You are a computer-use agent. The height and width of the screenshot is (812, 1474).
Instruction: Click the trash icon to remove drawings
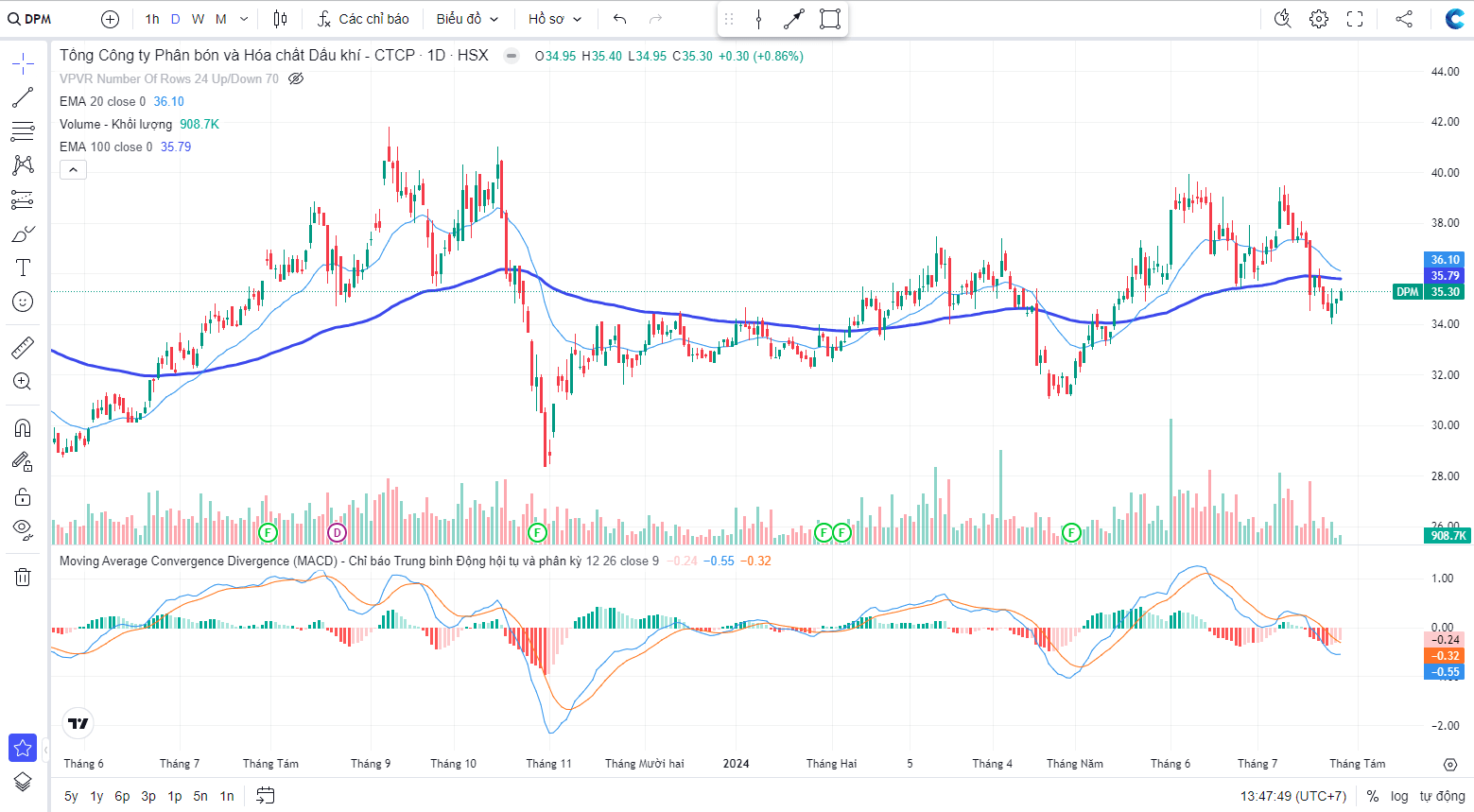coord(23,577)
